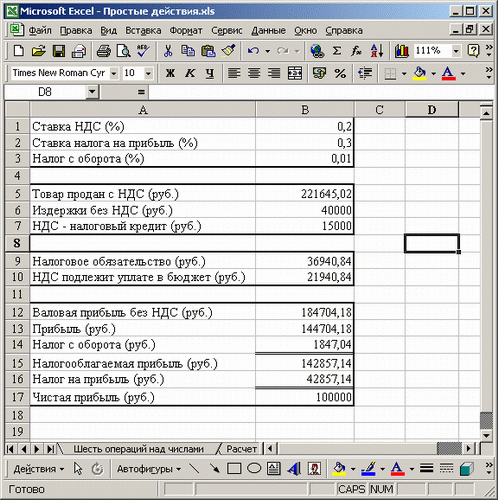Undo the last action with the Undo arrow
Image resolution: width=498 pixels, height=500 pixels.
pos(253,51)
